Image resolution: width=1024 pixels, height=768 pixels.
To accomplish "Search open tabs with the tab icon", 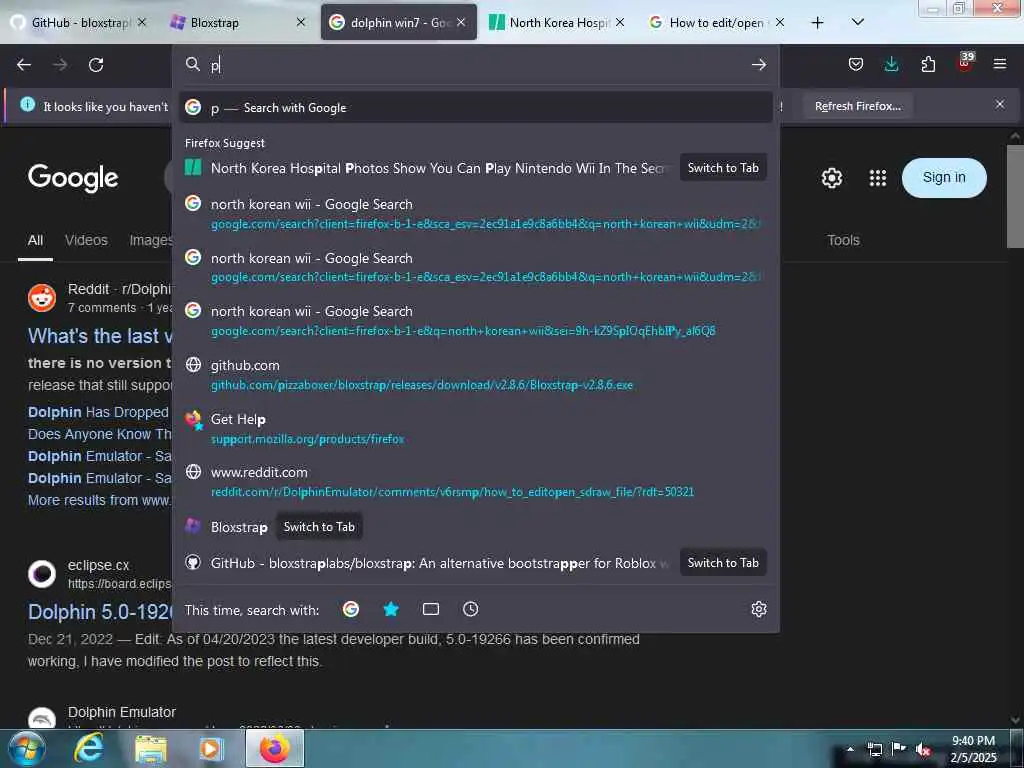I will click(x=431, y=609).
